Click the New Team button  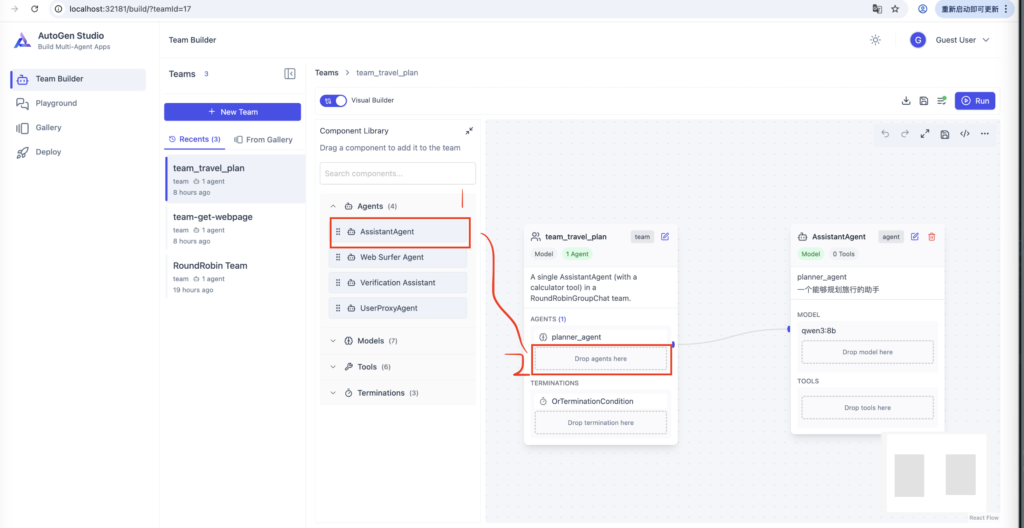coord(232,112)
